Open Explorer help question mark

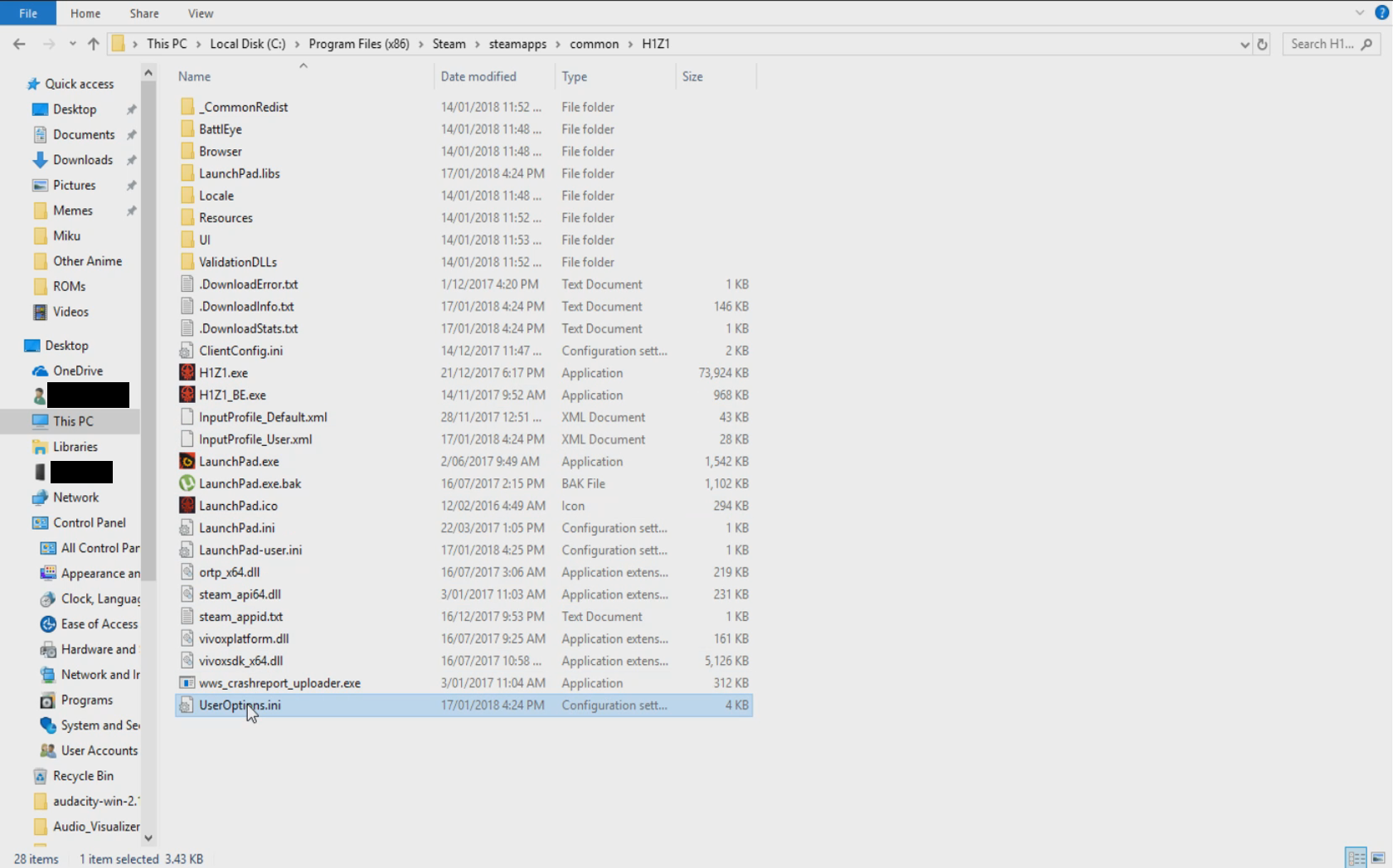click(x=1381, y=12)
